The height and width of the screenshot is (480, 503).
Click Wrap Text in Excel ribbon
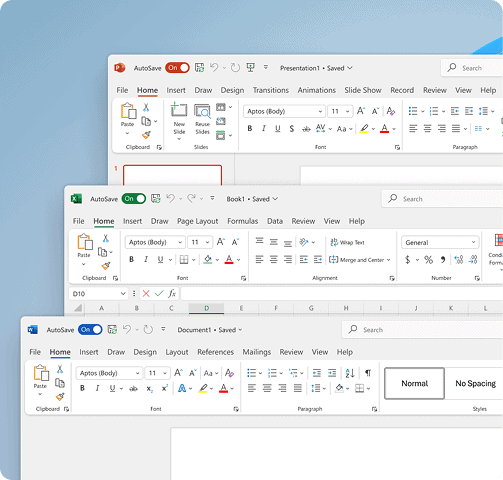pos(347,242)
